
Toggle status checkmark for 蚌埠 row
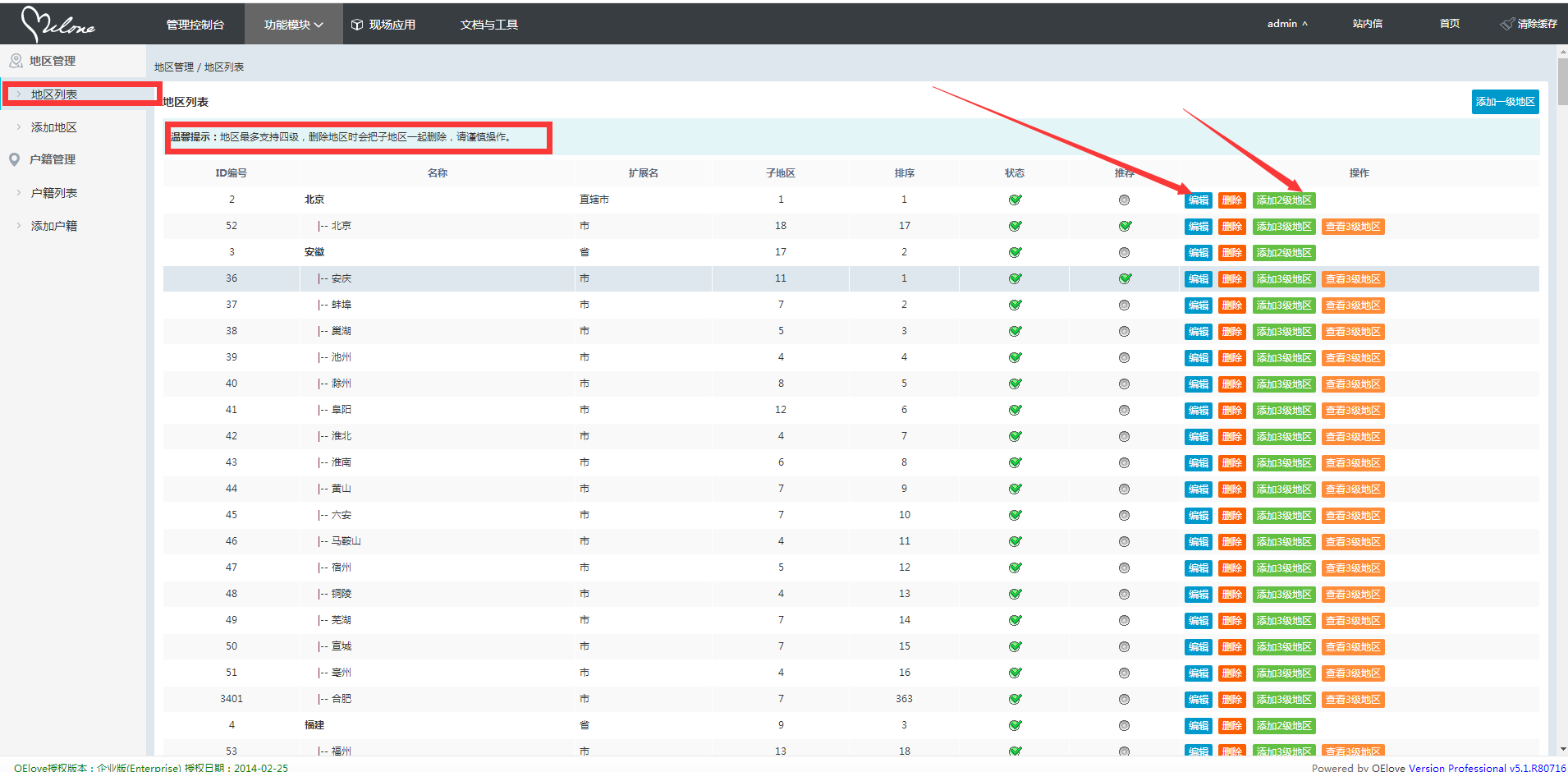(x=1016, y=305)
